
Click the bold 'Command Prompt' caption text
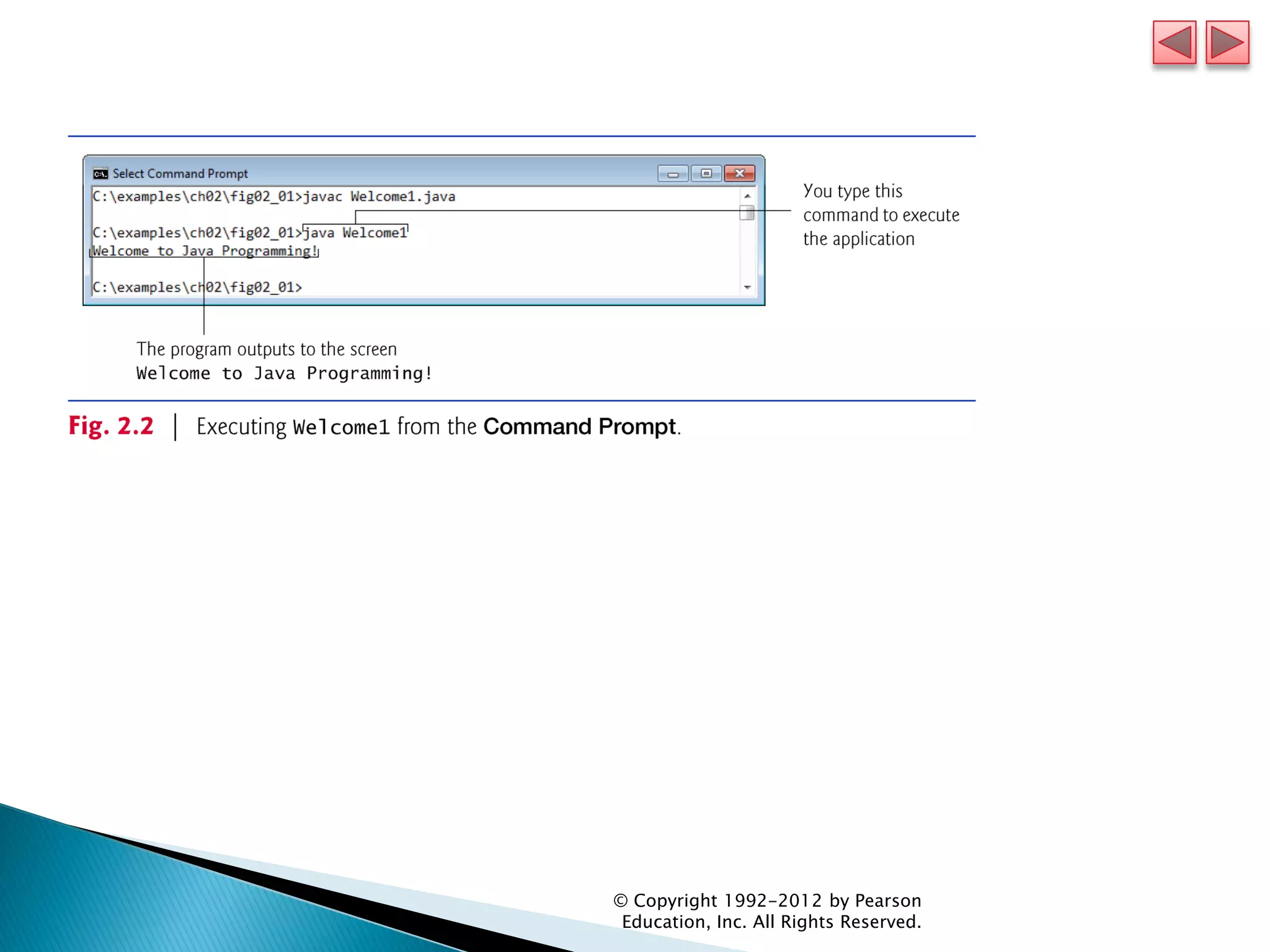(x=579, y=426)
